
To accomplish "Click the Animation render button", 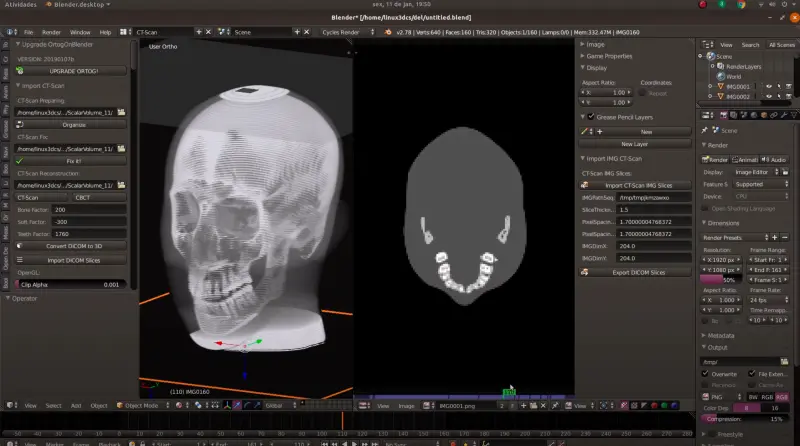I will point(744,160).
